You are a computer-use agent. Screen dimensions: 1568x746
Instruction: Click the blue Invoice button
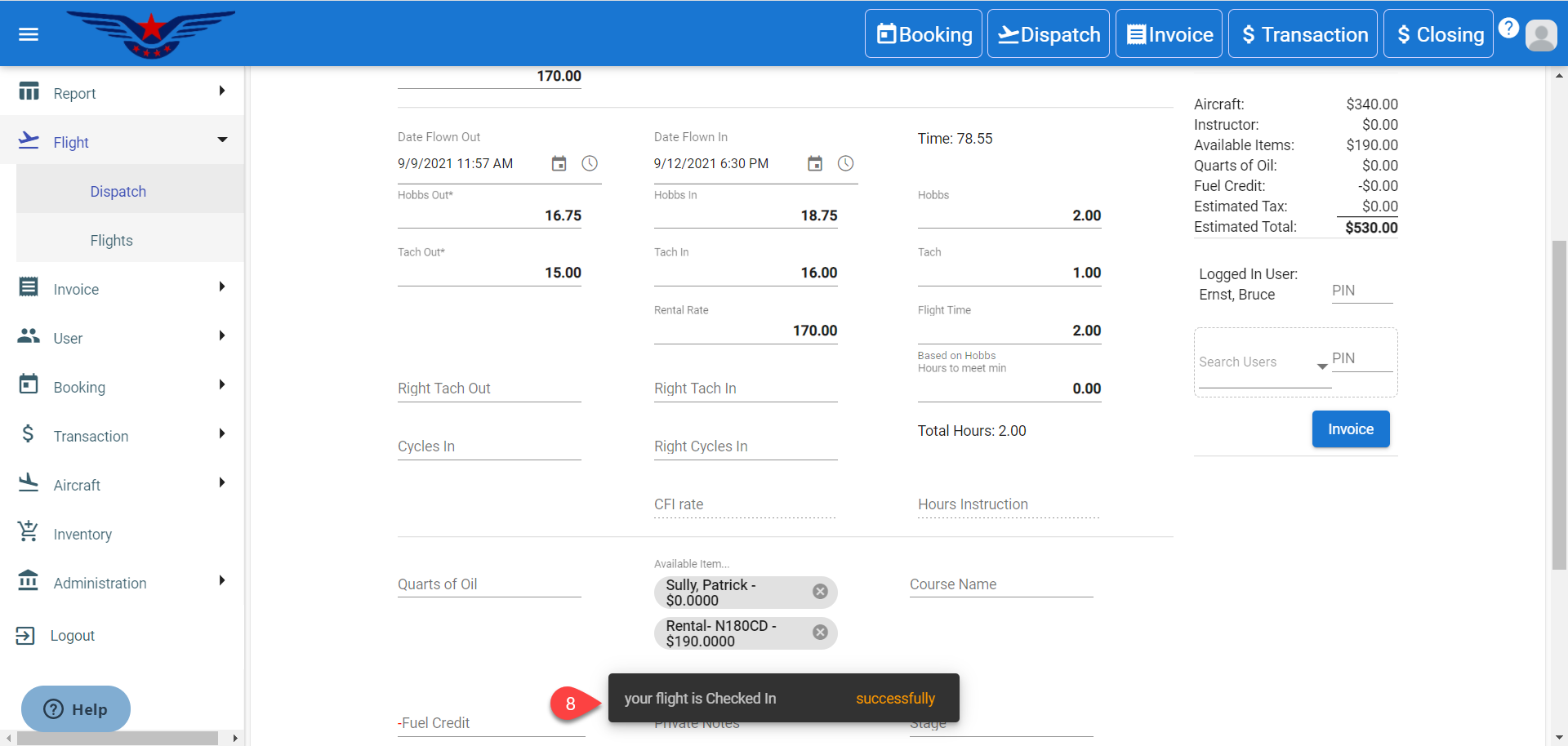pyautogui.click(x=1350, y=429)
